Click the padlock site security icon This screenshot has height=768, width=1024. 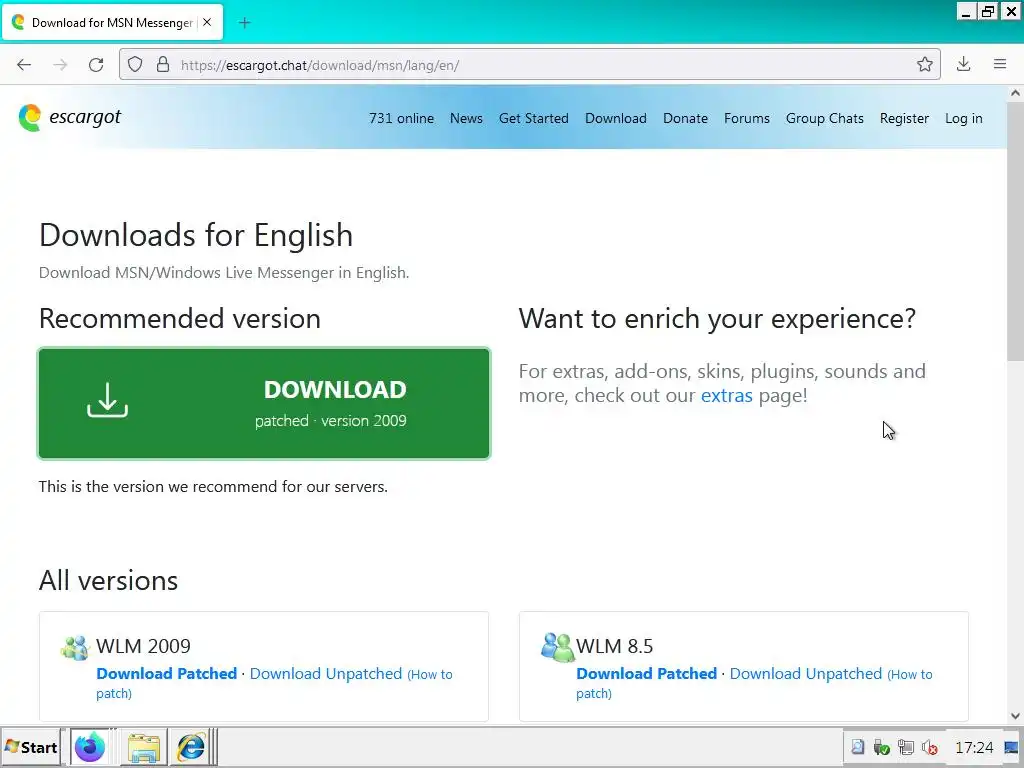point(163,65)
